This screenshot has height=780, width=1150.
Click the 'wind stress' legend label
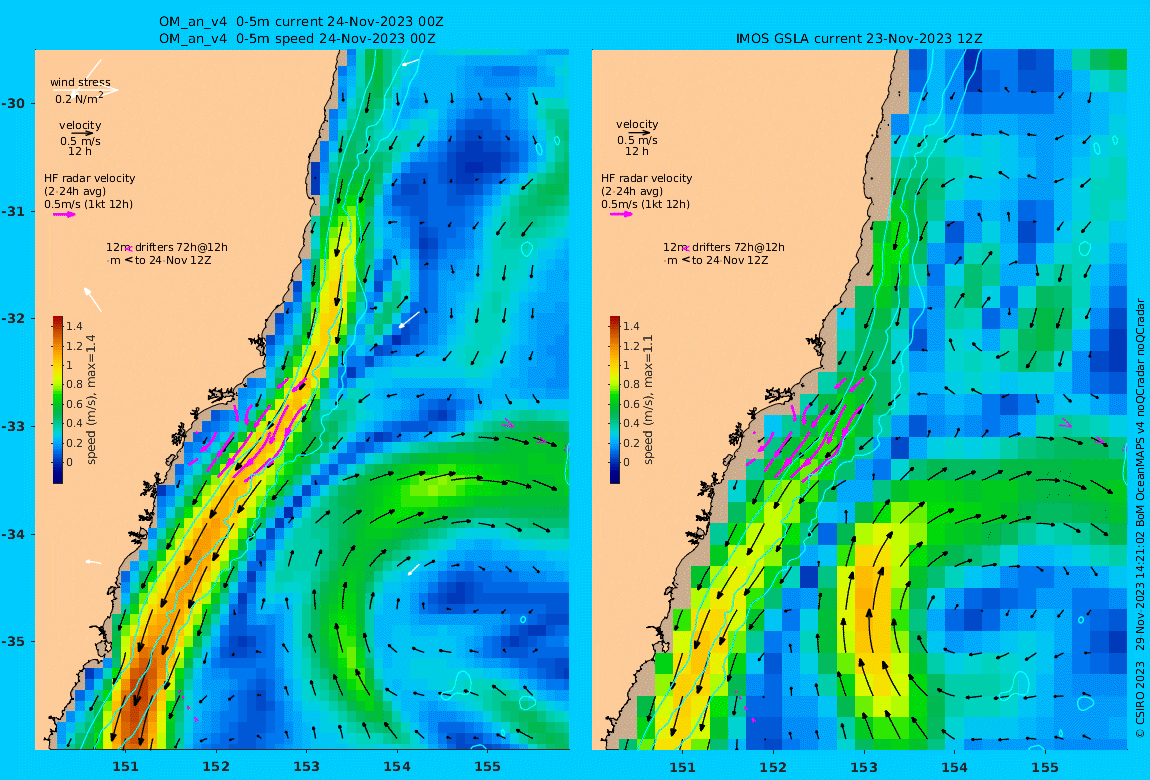tap(81, 82)
